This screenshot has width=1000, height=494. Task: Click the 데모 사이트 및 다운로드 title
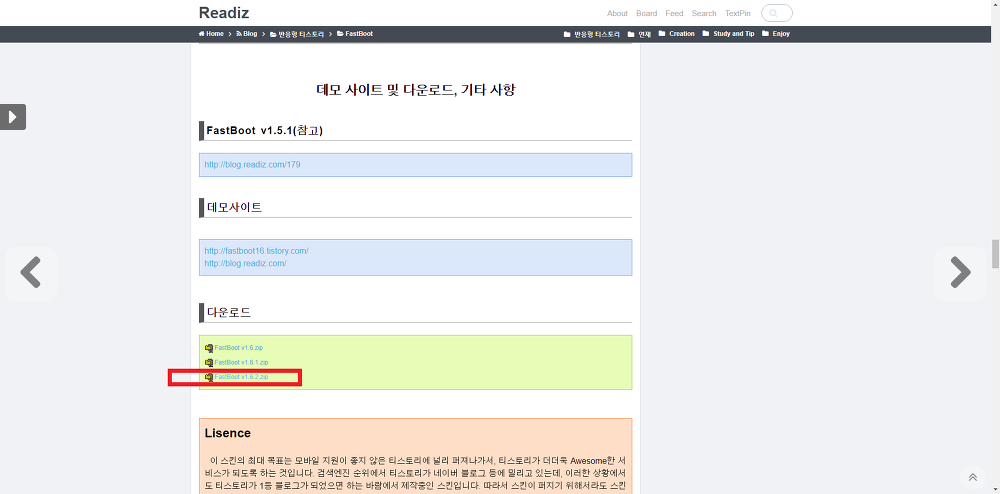(x=416, y=90)
